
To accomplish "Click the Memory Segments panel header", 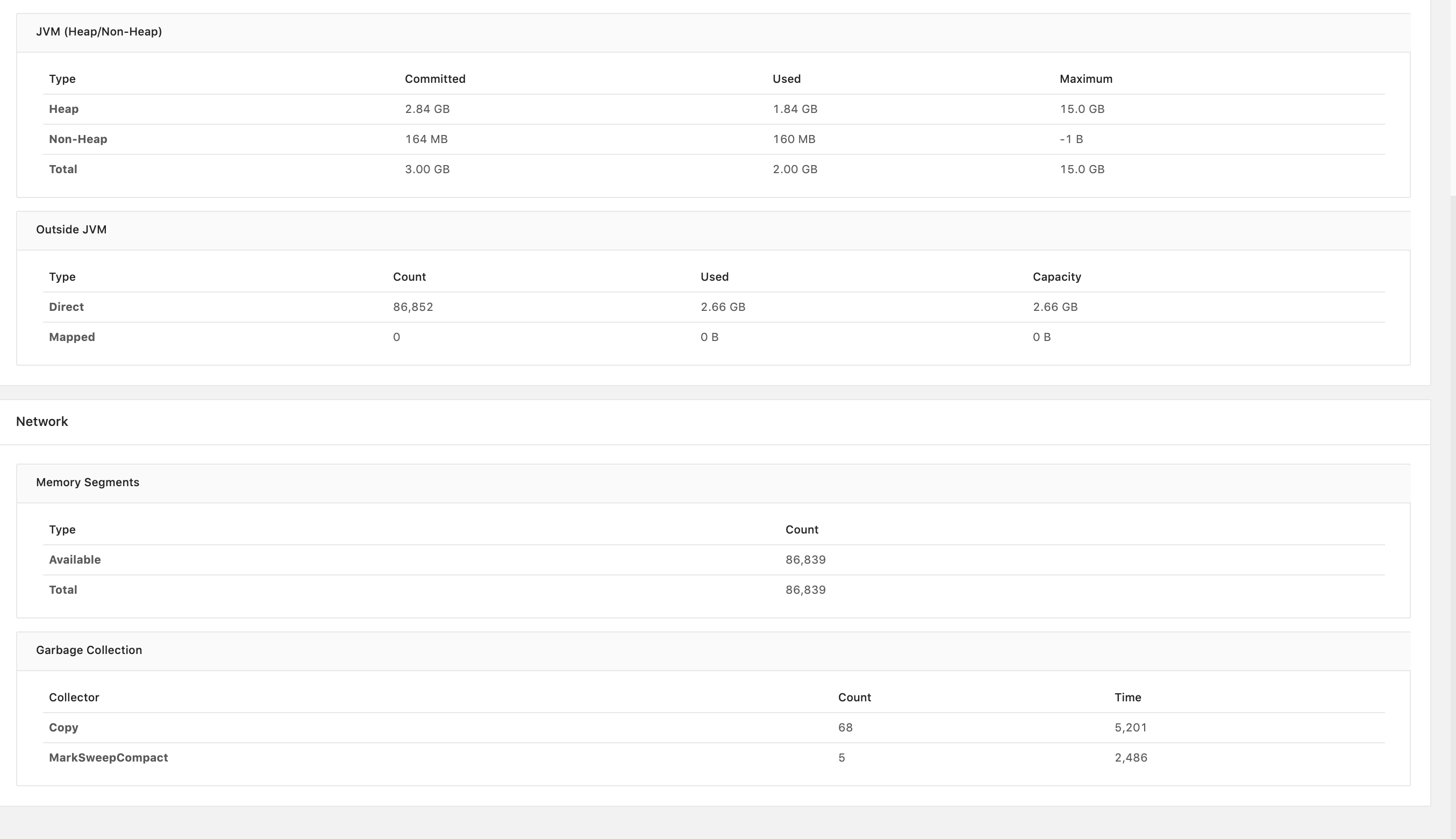I will click(88, 482).
